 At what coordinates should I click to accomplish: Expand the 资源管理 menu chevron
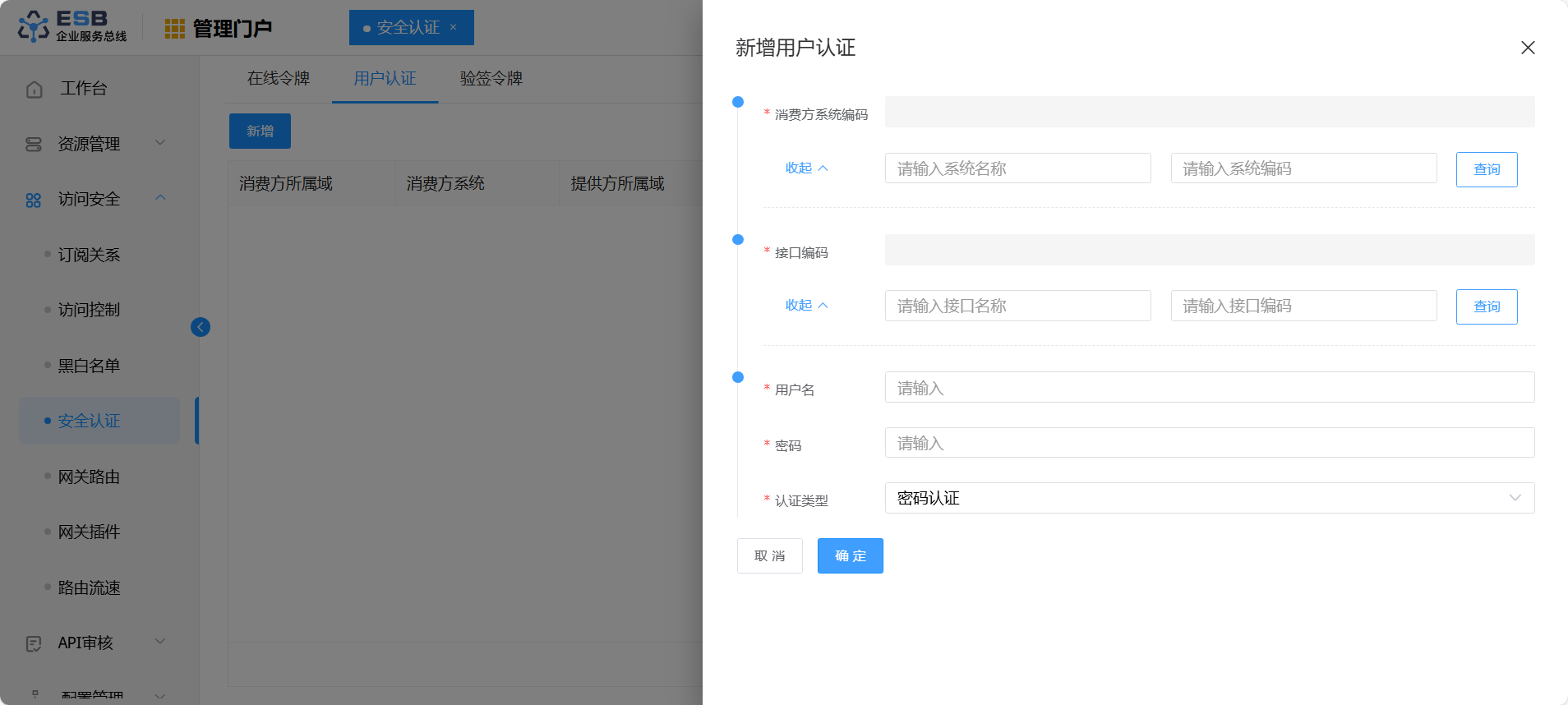coord(160,143)
